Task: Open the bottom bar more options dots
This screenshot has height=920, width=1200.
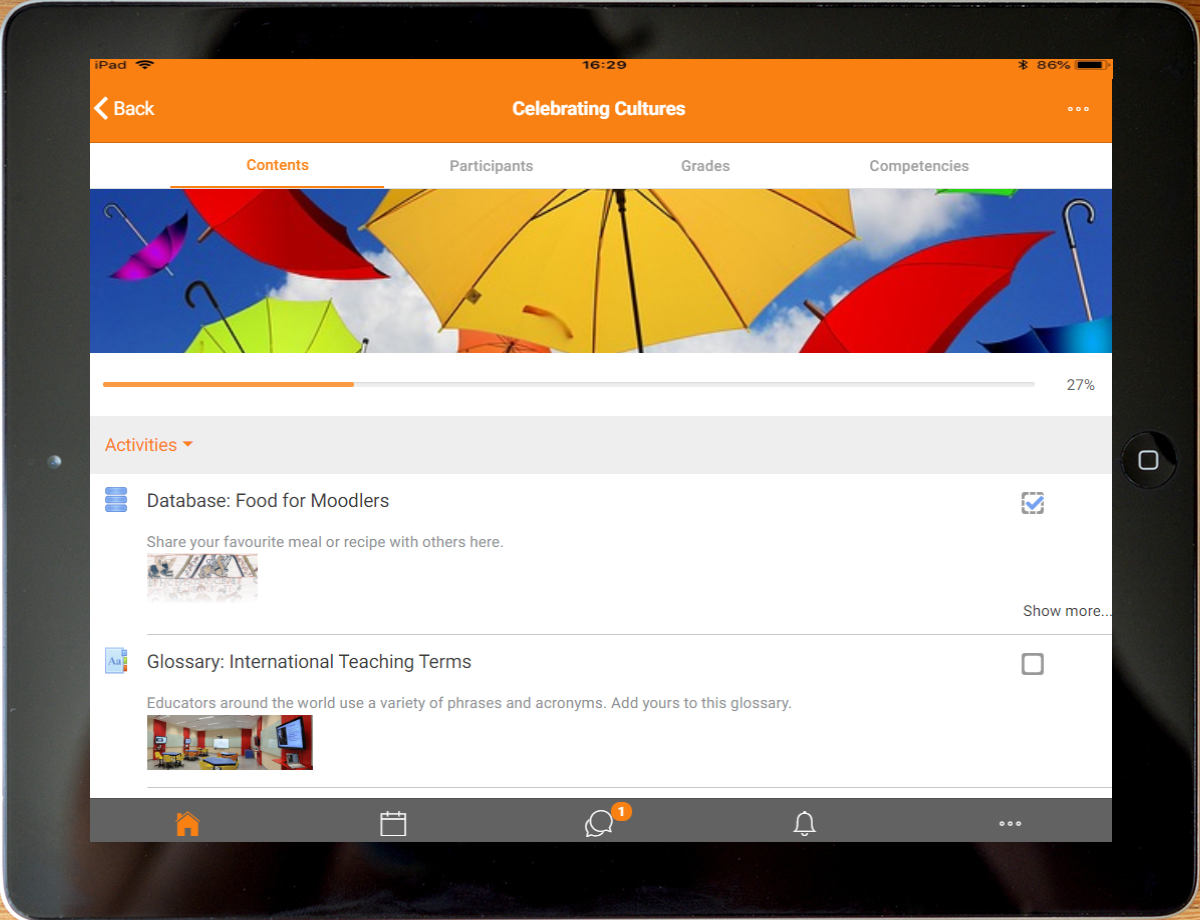Action: 1010,823
